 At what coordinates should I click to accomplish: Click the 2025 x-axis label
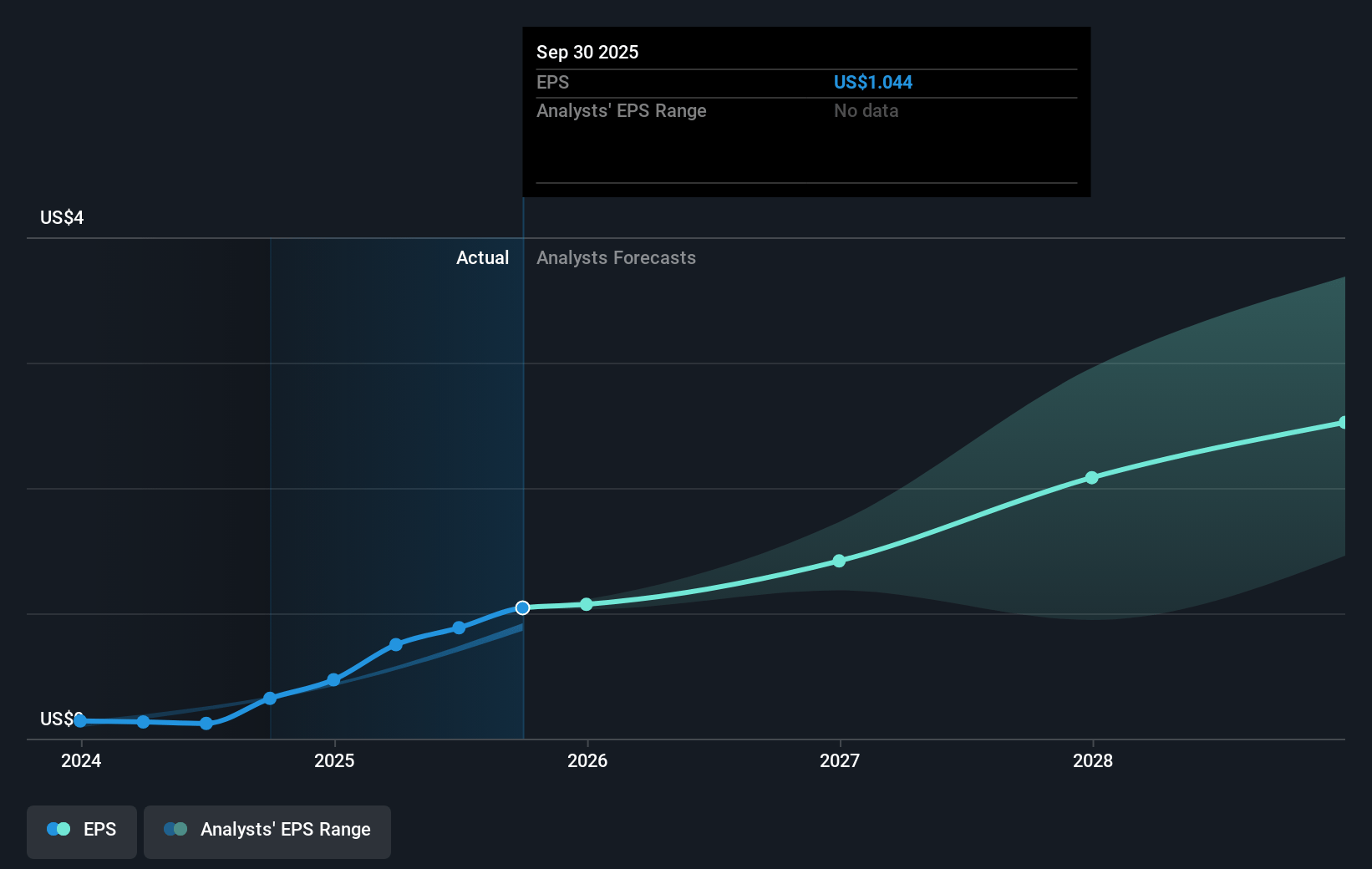[x=334, y=760]
